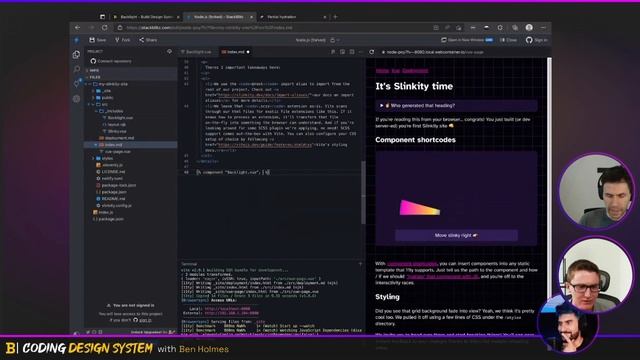Click the StackBlitz logo icon
Screen dimensions: 640x360
point(76,40)
